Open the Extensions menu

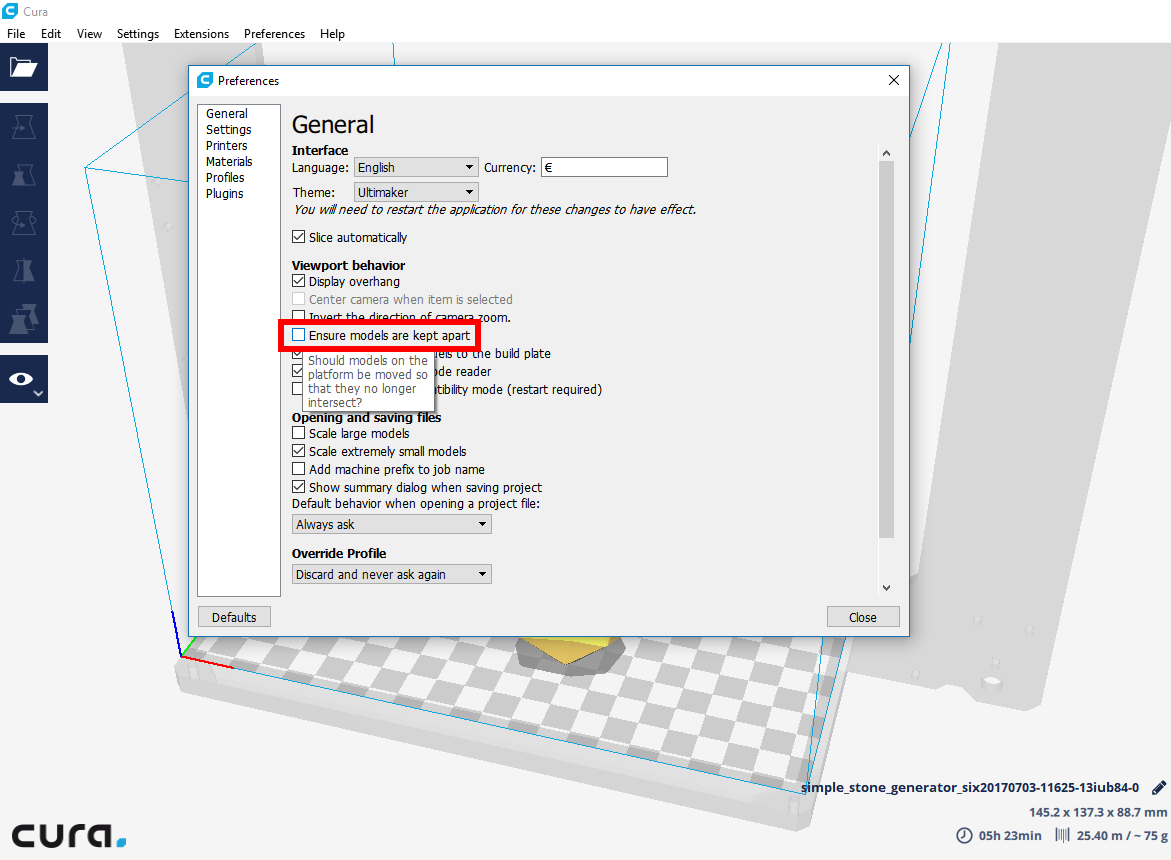click(202, 34)
